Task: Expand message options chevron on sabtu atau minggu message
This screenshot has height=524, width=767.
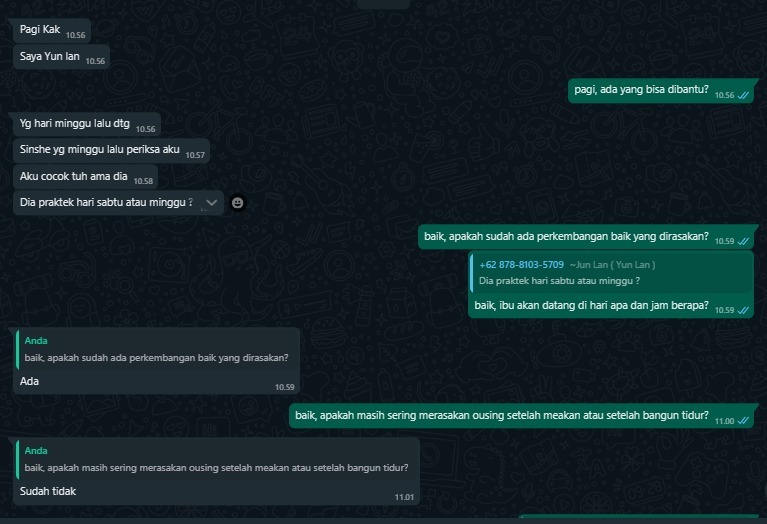Action: (211, 202)
